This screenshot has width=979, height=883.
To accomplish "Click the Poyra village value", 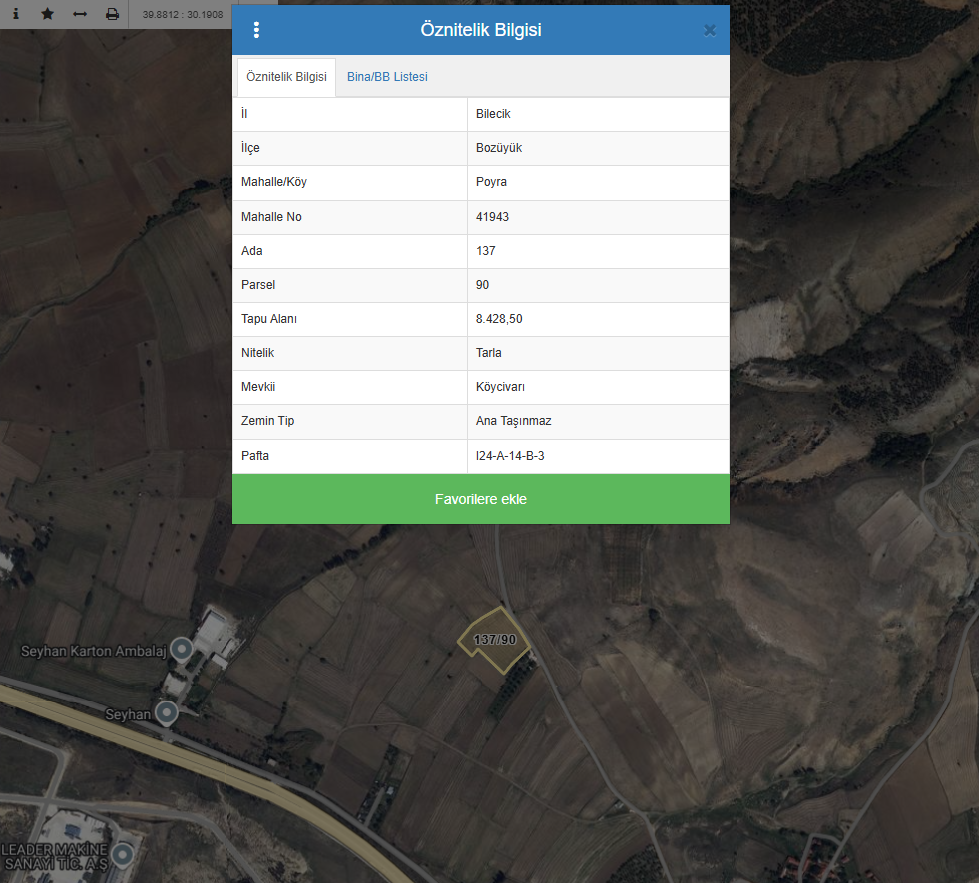I will coord(491,182).
